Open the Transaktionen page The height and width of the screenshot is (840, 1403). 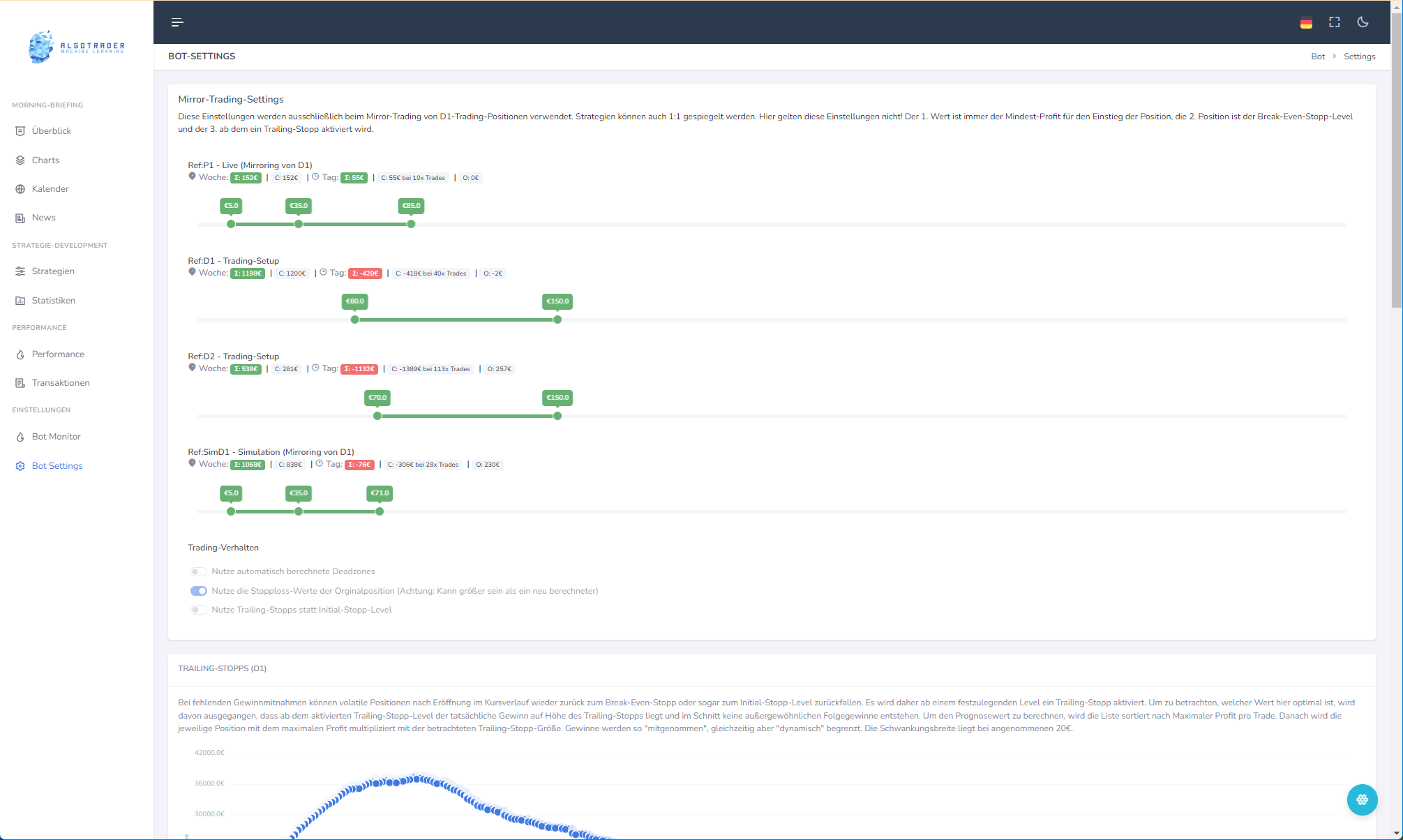pyautogui.click(x=61, y=383)
